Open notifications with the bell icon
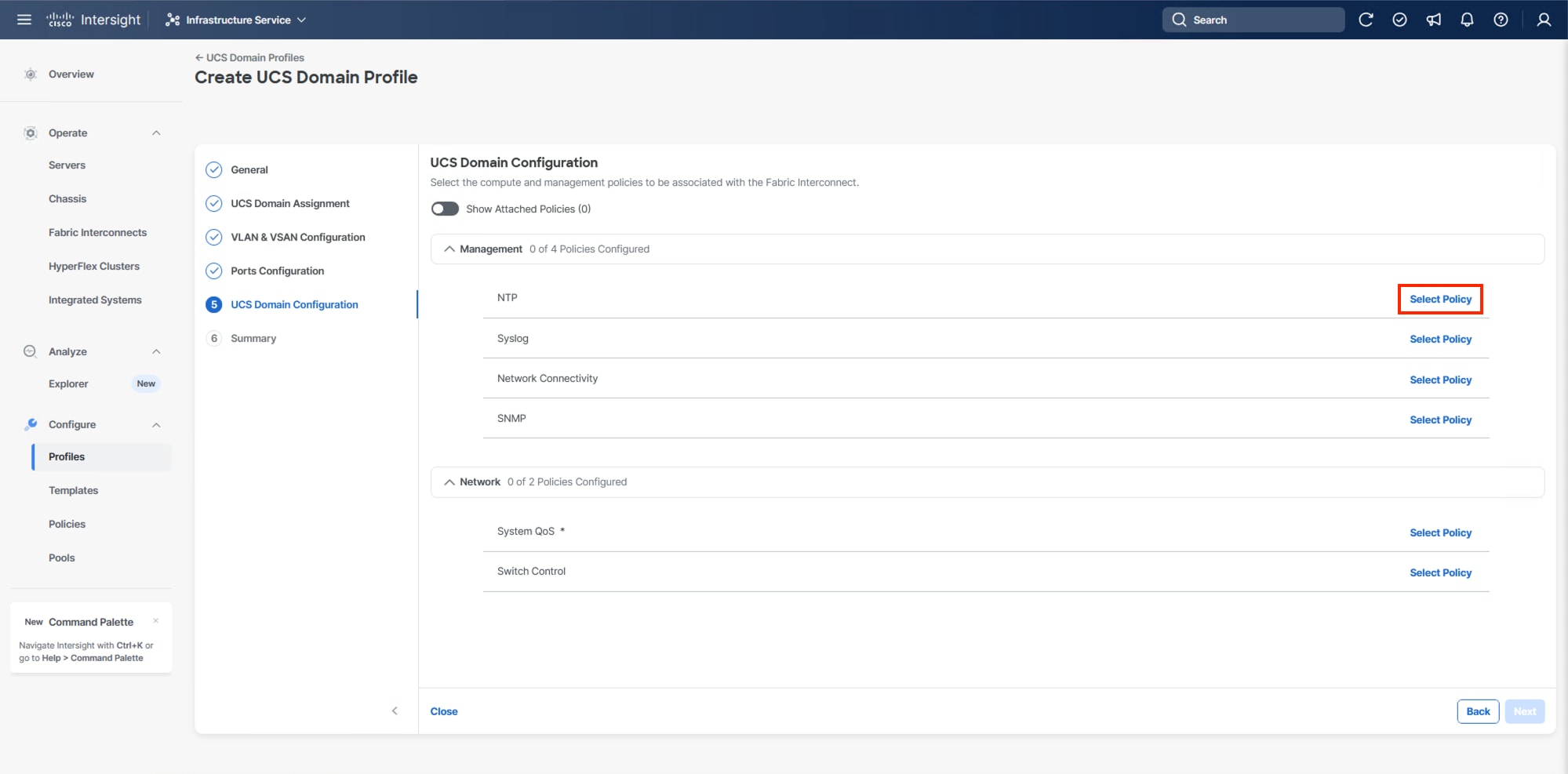The width and height of the screenshot is (1568, 774). pos(1467,20)
